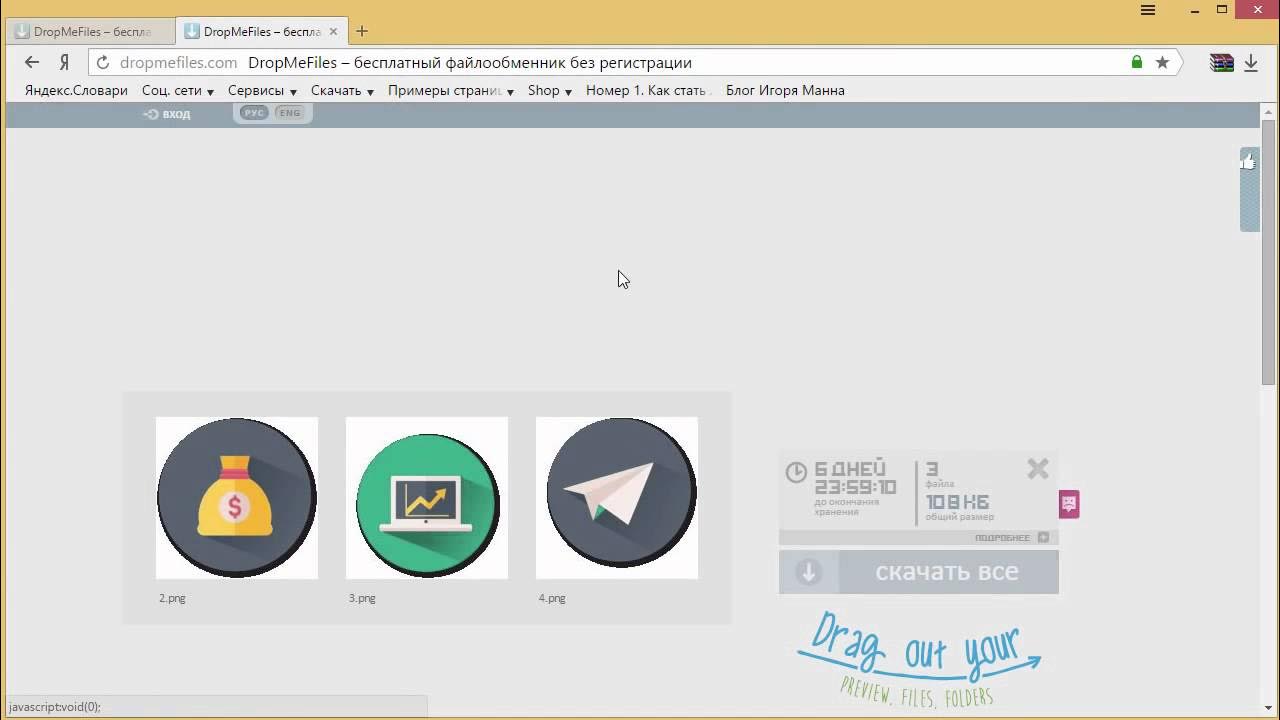1280x720 pixels.
Task: Reload the page with the refresh icon
Action: pos(102,62)
